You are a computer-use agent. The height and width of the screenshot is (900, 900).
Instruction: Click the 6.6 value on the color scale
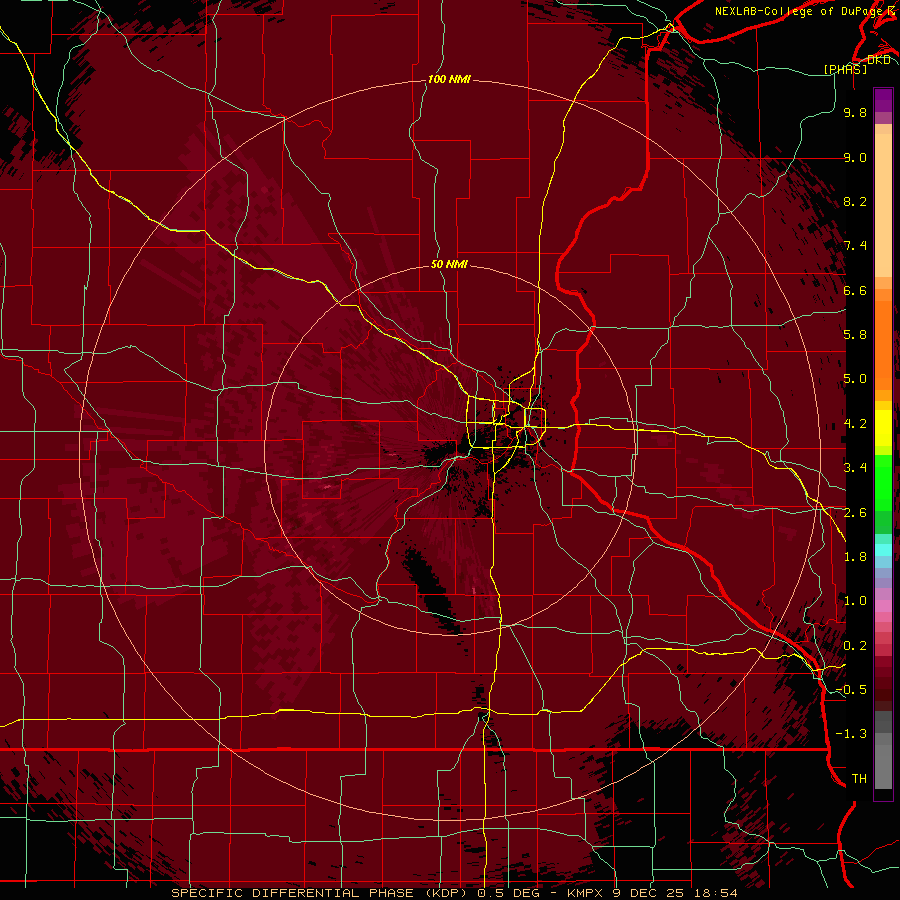click(x=855, y=290)
